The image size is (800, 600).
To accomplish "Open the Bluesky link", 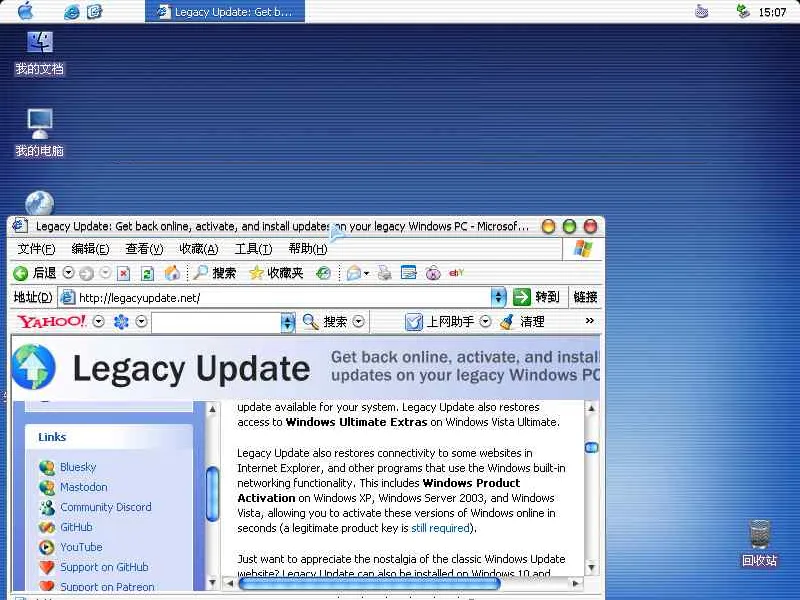I will (78, 467).
